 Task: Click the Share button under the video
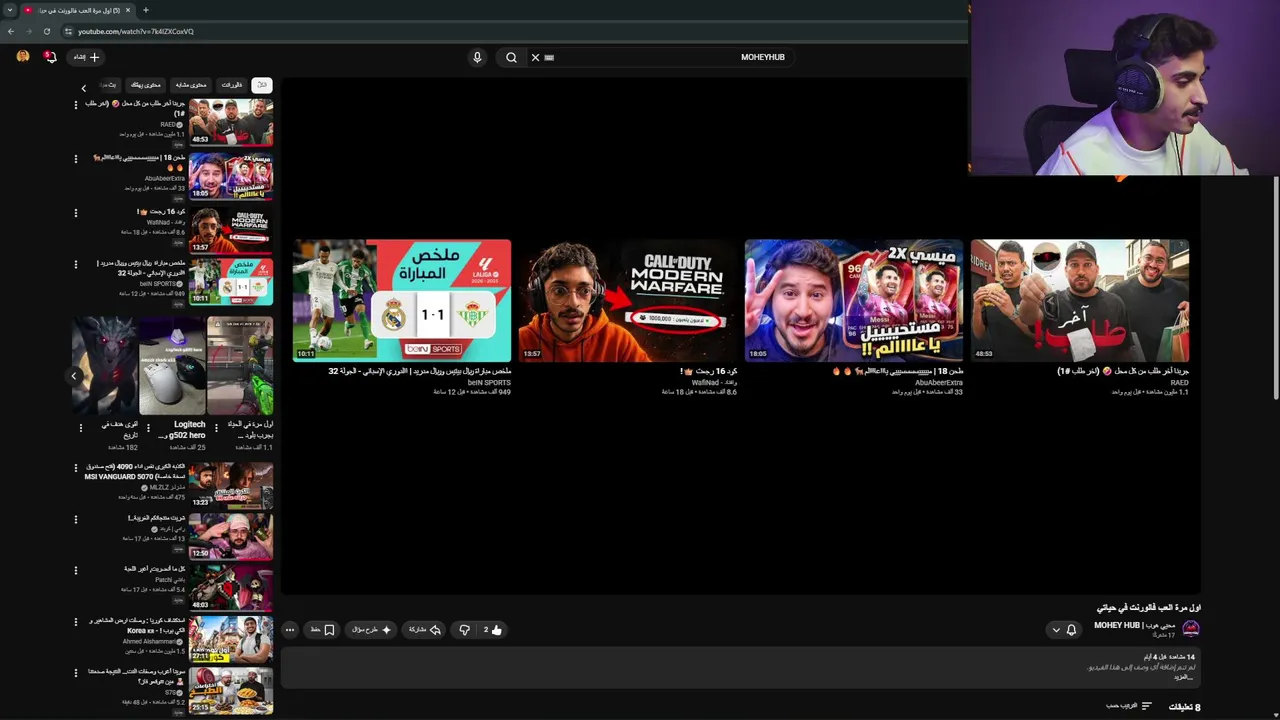(x=424, y=630)
